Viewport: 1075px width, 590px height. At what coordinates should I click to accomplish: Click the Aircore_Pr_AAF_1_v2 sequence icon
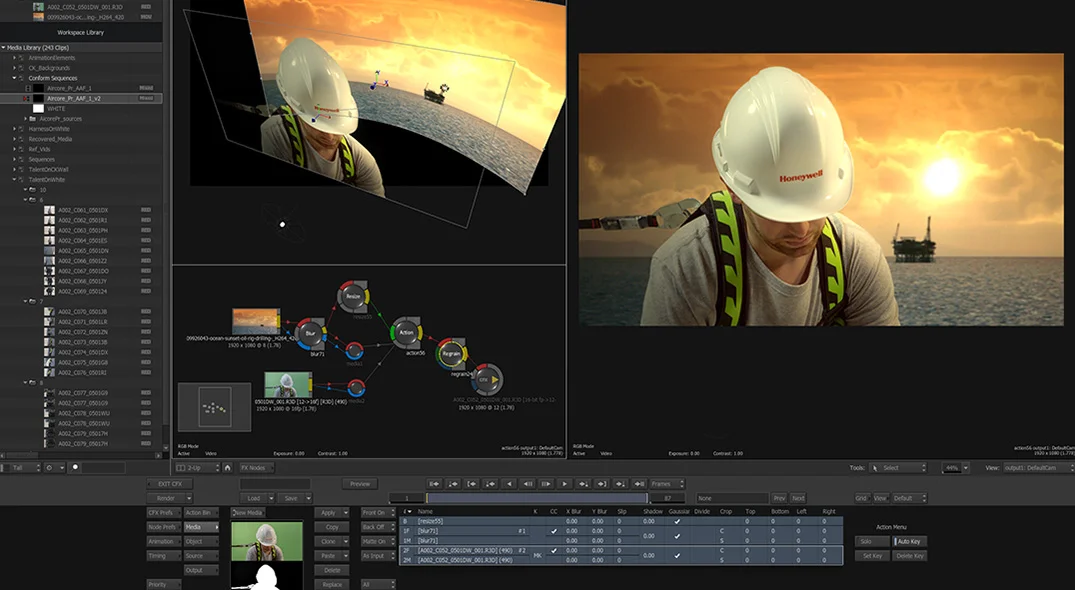coord(38,99)
